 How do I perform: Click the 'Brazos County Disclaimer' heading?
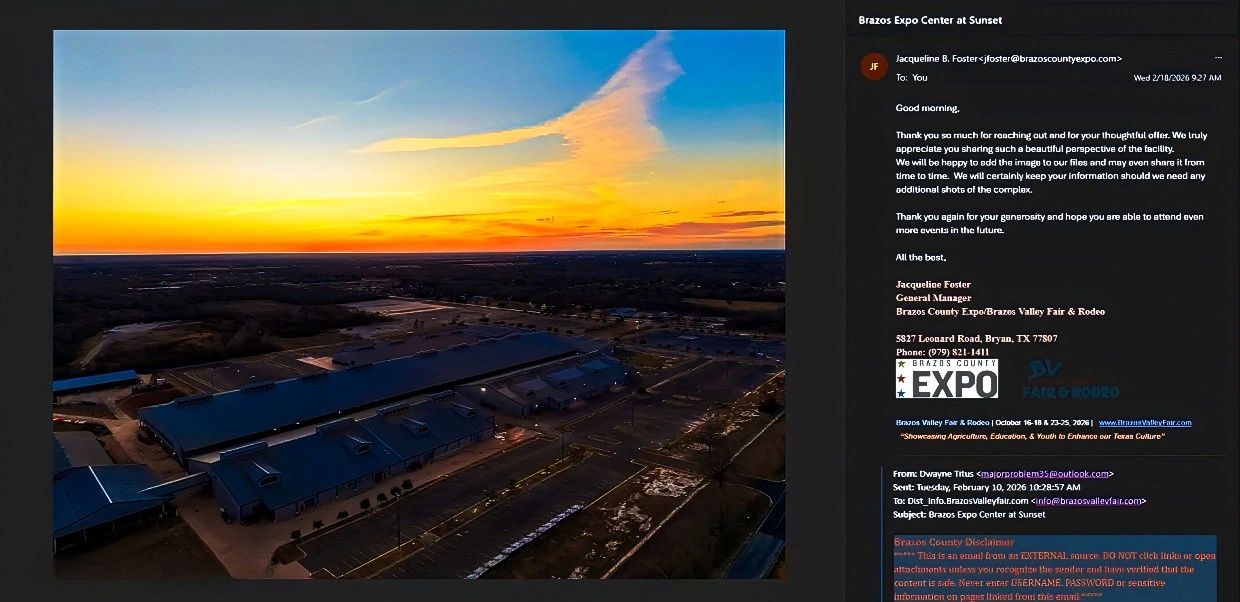pyautogui.click(x=954, y=542)
